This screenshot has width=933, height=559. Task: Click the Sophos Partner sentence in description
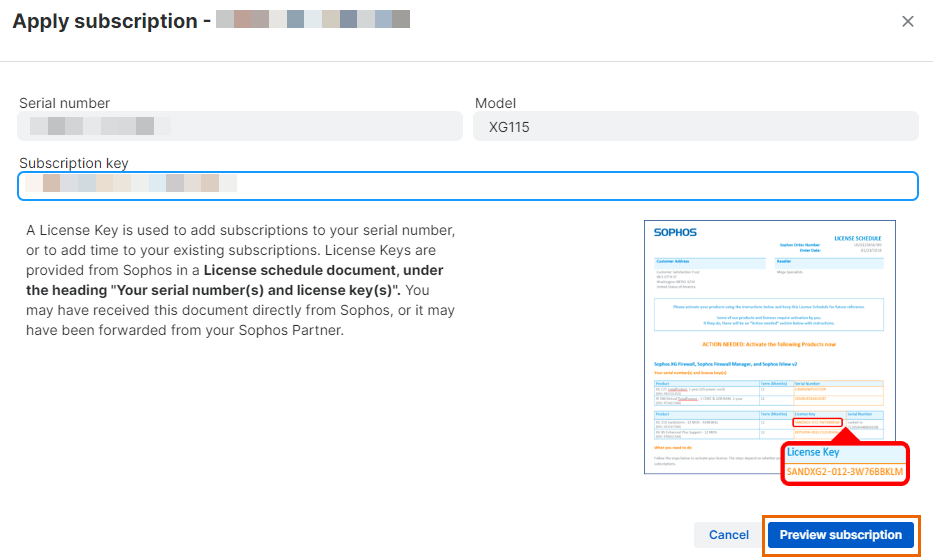pos(185,330)
